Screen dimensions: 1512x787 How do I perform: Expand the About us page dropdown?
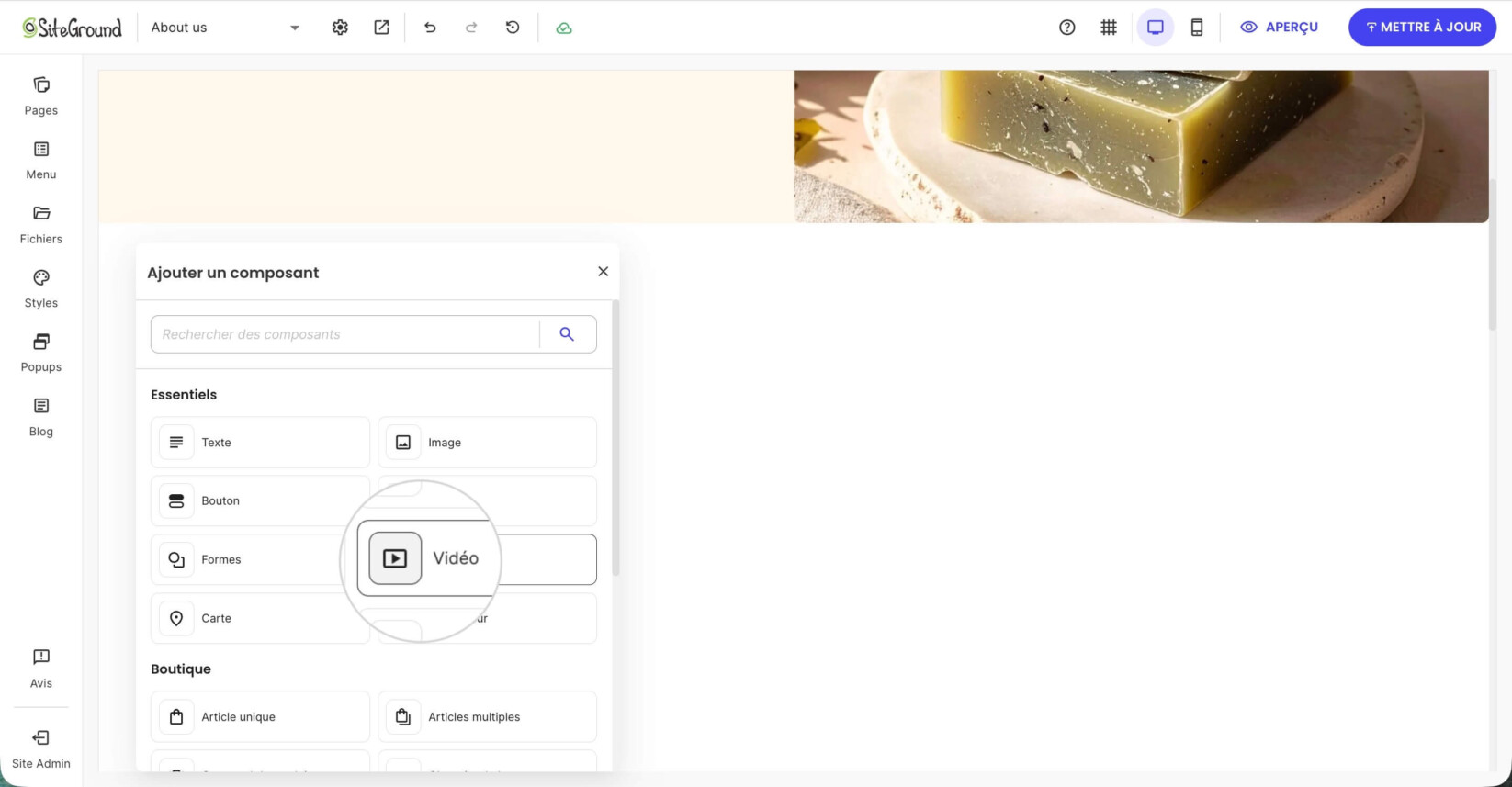(225, 28)
